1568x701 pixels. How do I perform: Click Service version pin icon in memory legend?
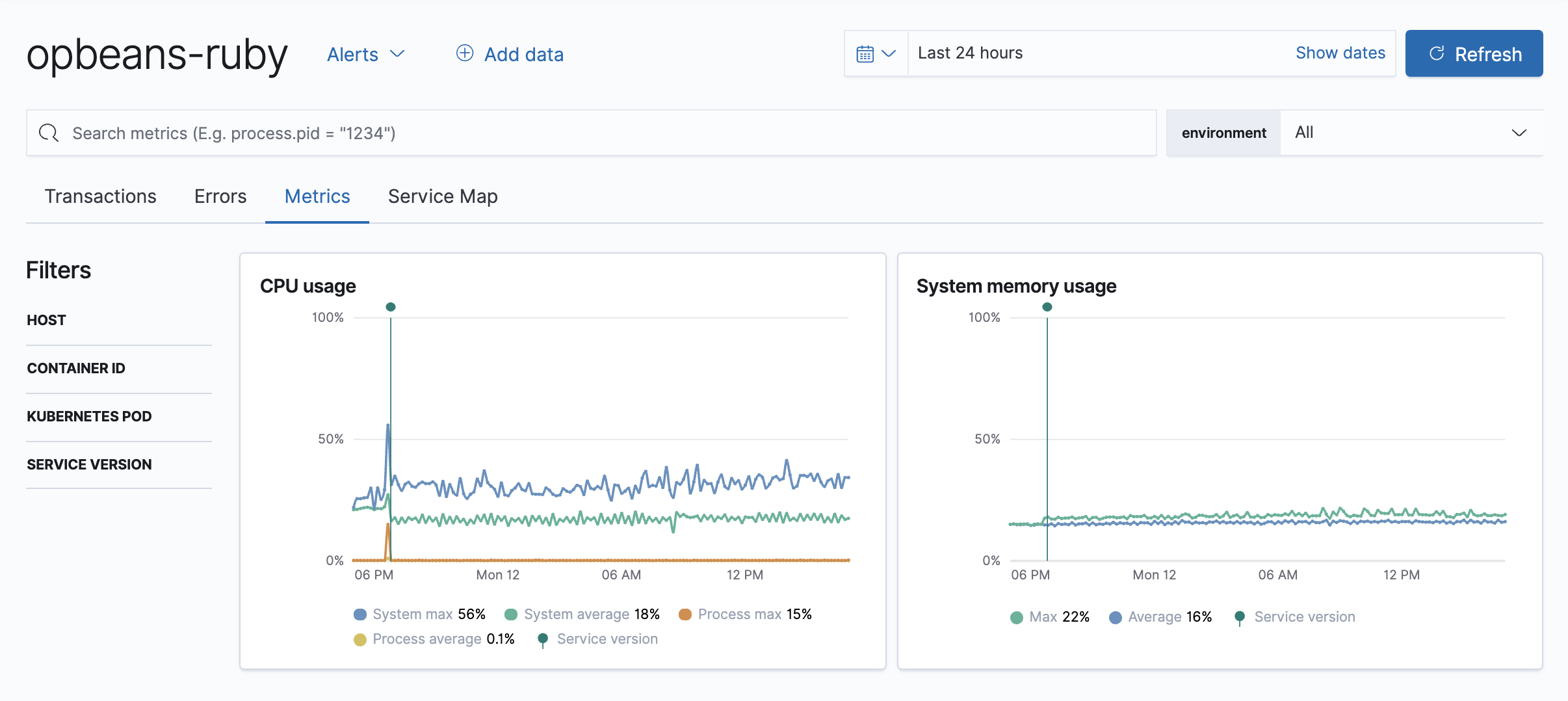coord(1240,617)
